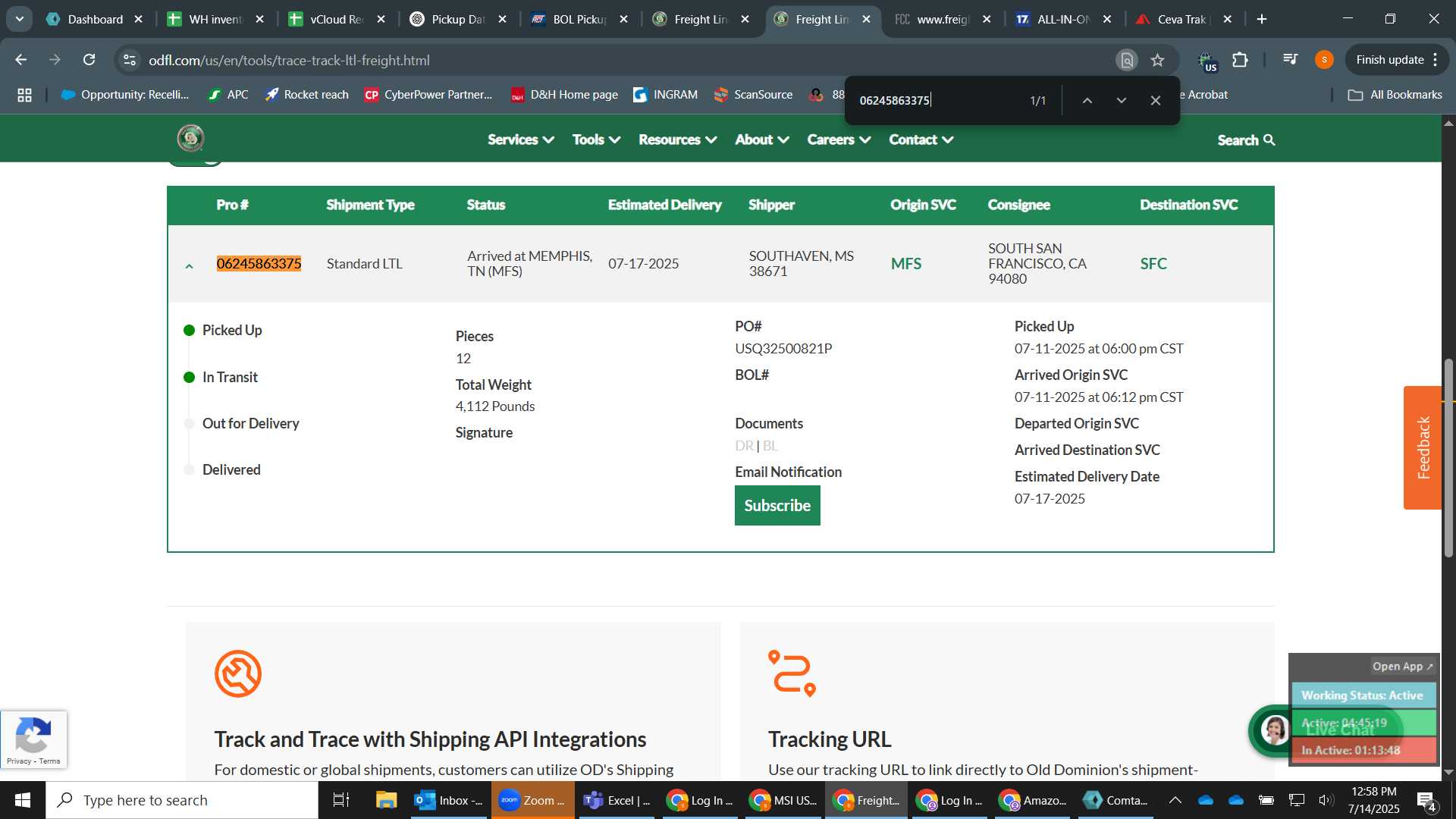The width and height of the screenshot is (1456, 819).
Task: Open the Chrome profile avatar
Action: point(1324,60)
